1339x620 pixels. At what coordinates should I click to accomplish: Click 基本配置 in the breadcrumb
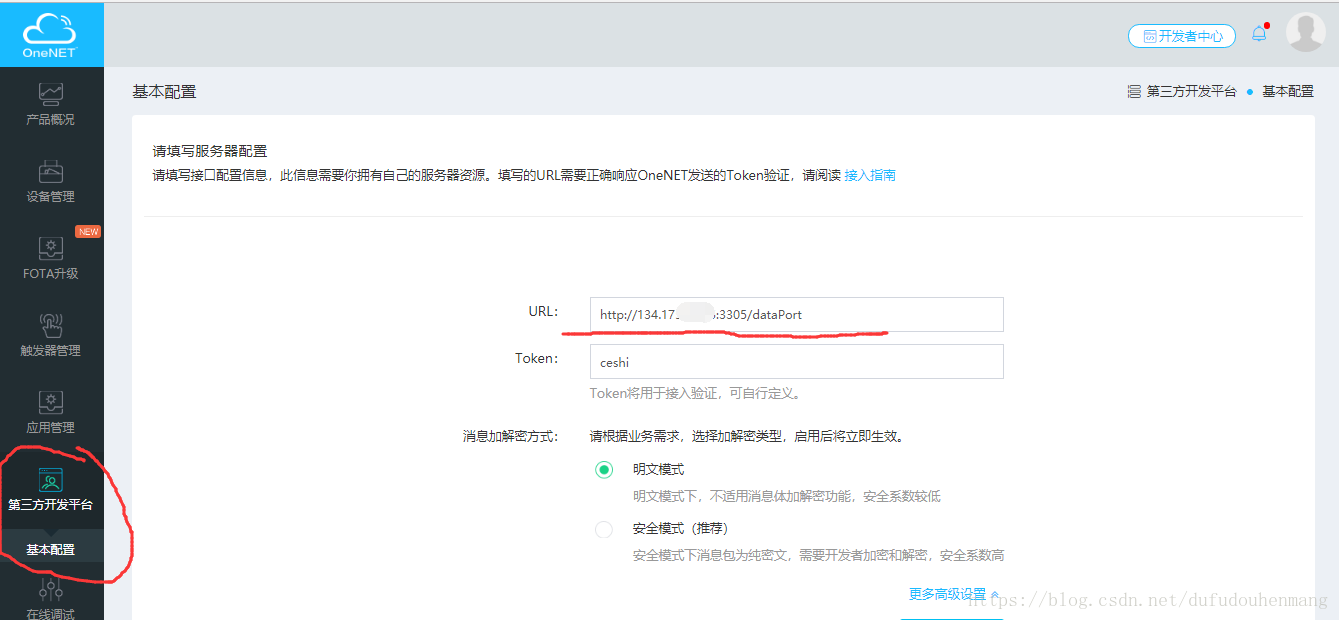(x=1288, y=91)
